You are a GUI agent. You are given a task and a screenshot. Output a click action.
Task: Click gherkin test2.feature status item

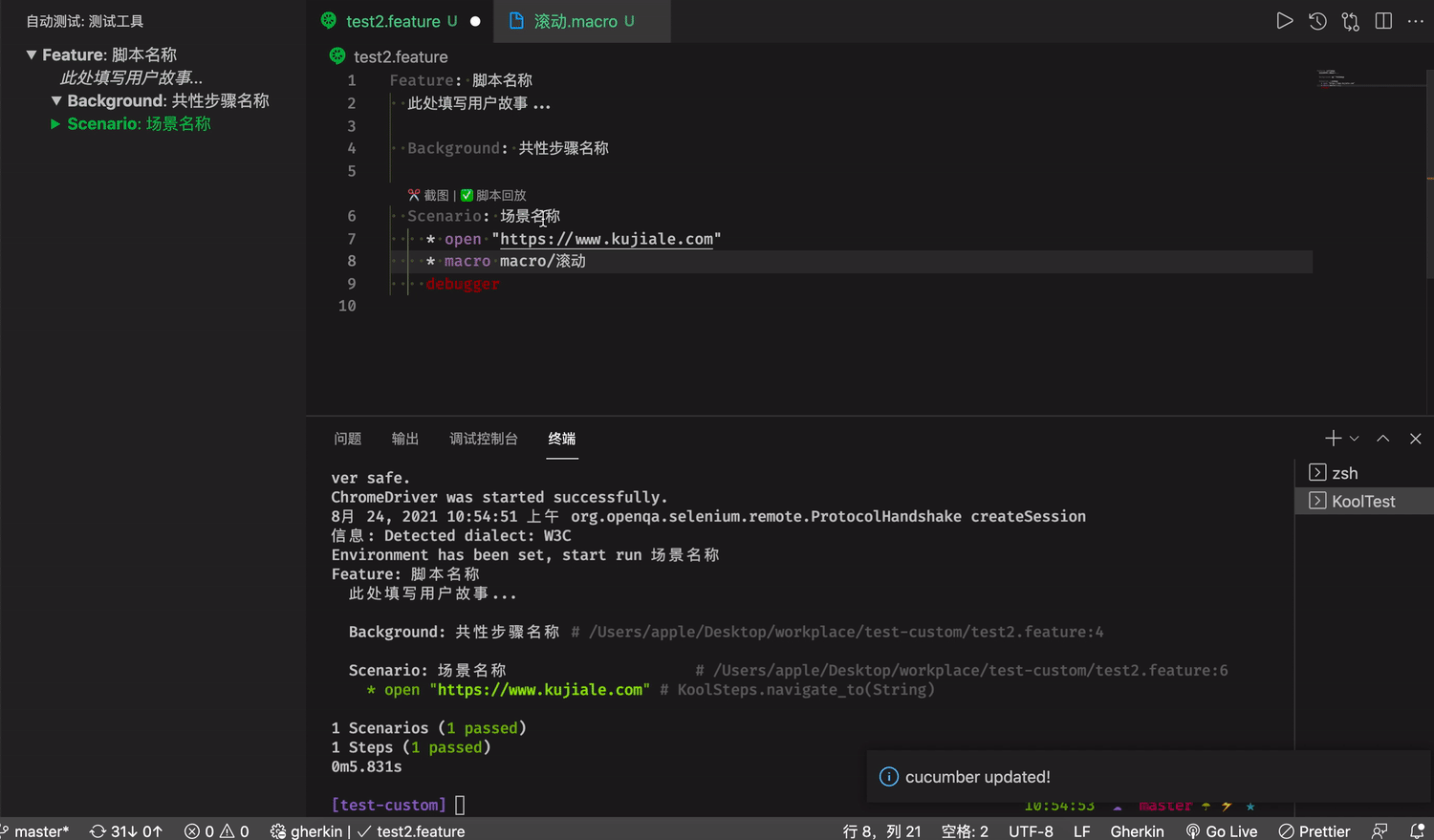(368, 831)
